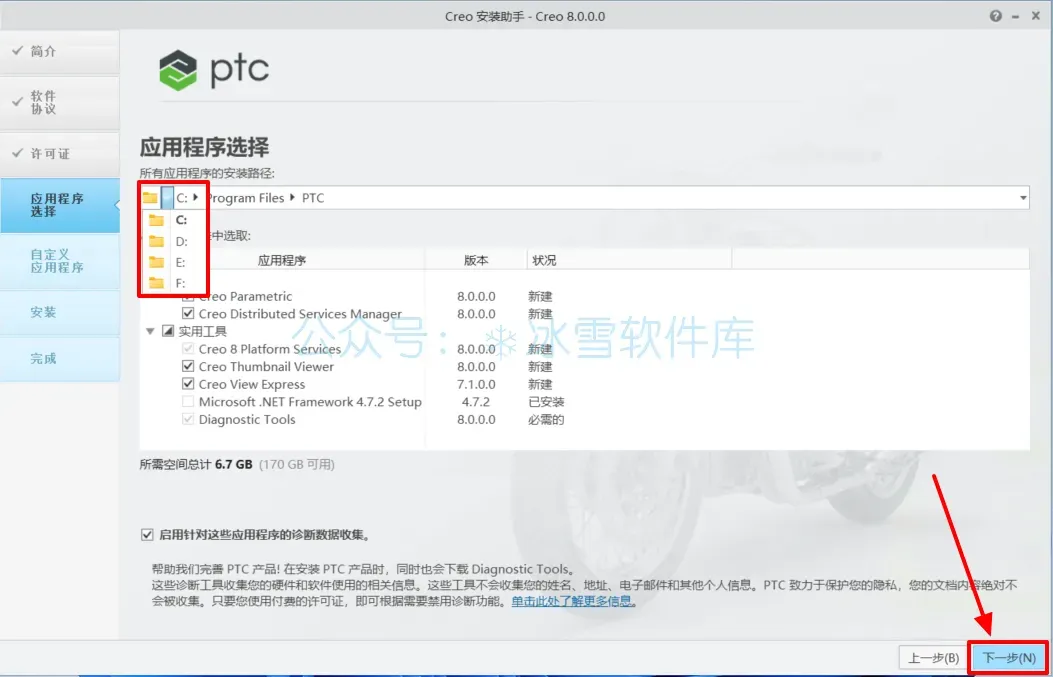Close the Creo installer window
Viewport: 1053px width, 677px height.
1036,16
